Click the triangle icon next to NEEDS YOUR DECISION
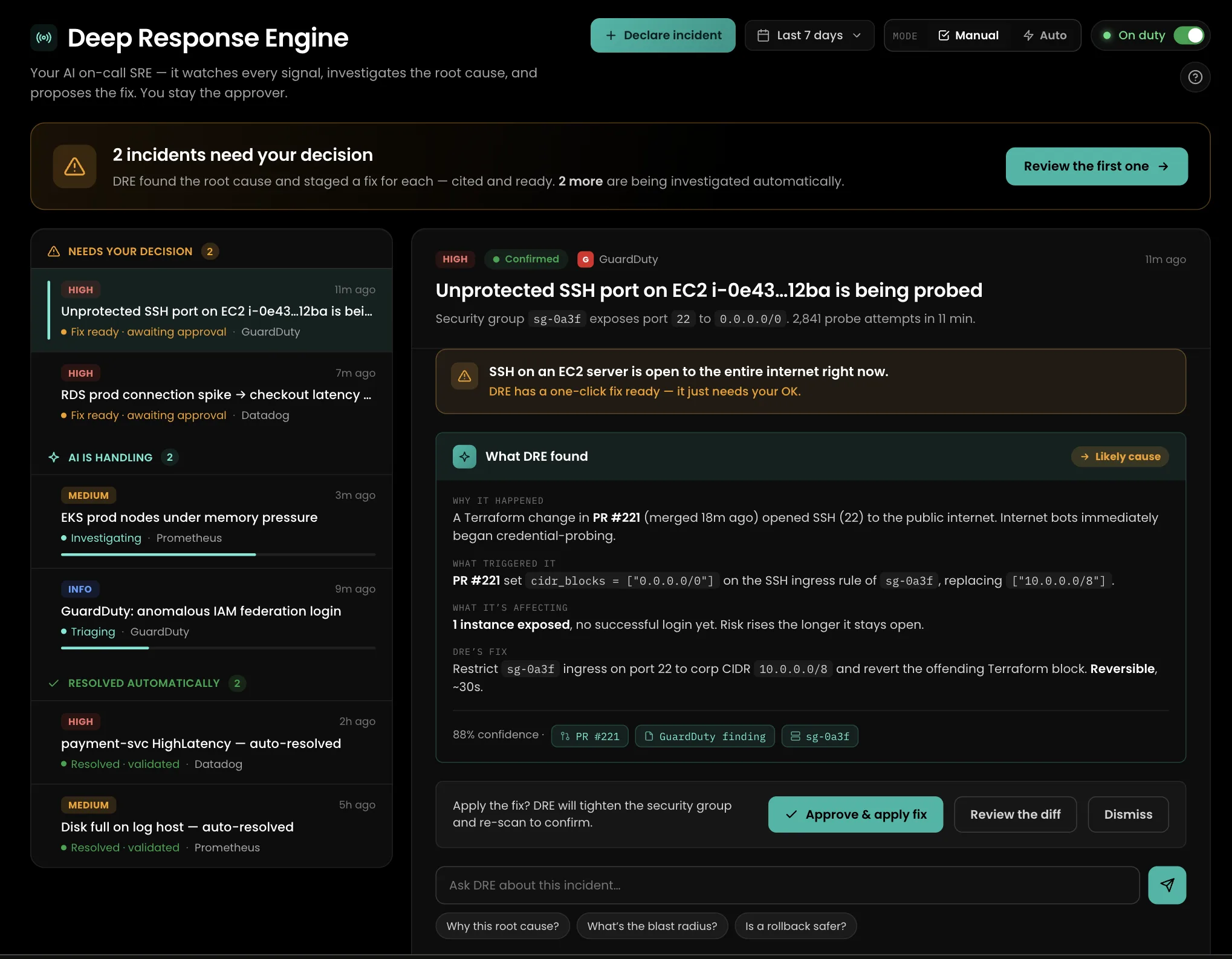The image size is (1232, 959). [x=54, y=252]
